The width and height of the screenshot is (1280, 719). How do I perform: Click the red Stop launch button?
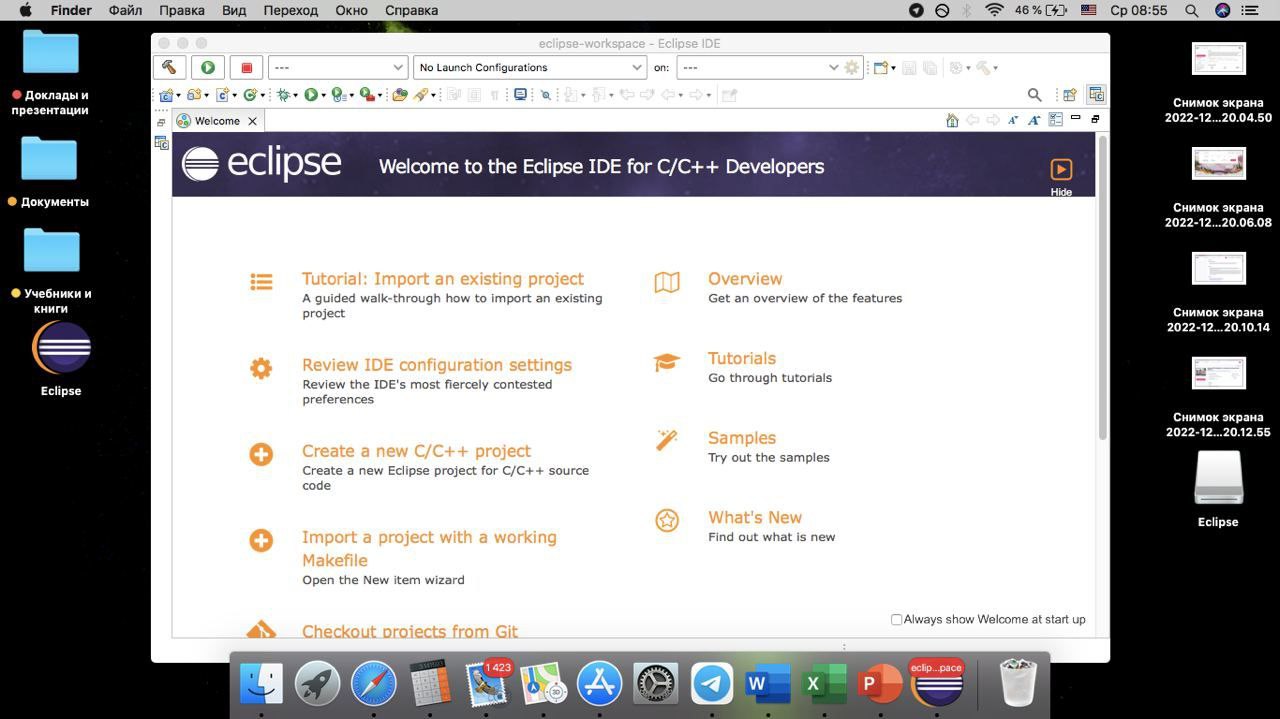(246, 67)
